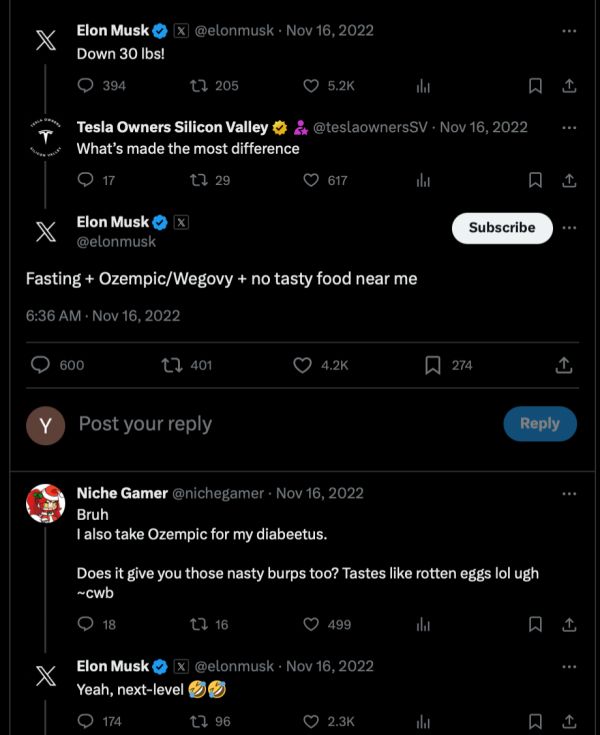Open the @nichegamer profile handle
The height and width of the screenshot is (735, 600).
point(219,493)
